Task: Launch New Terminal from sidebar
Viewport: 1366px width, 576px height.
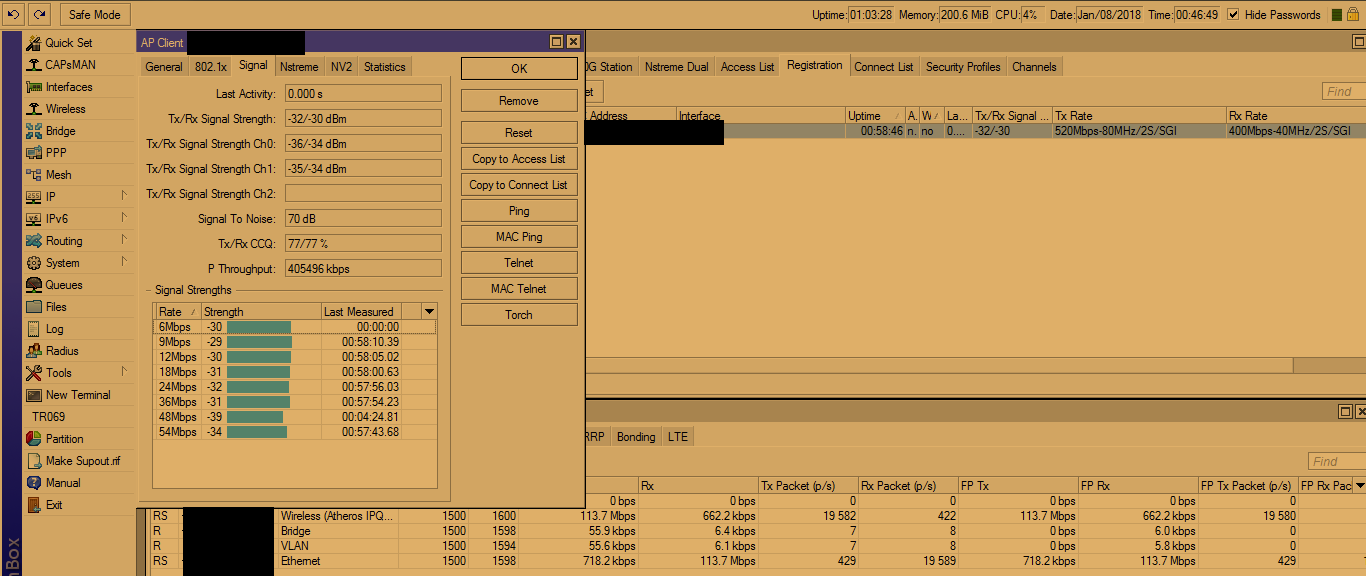Action: [34, 395]
